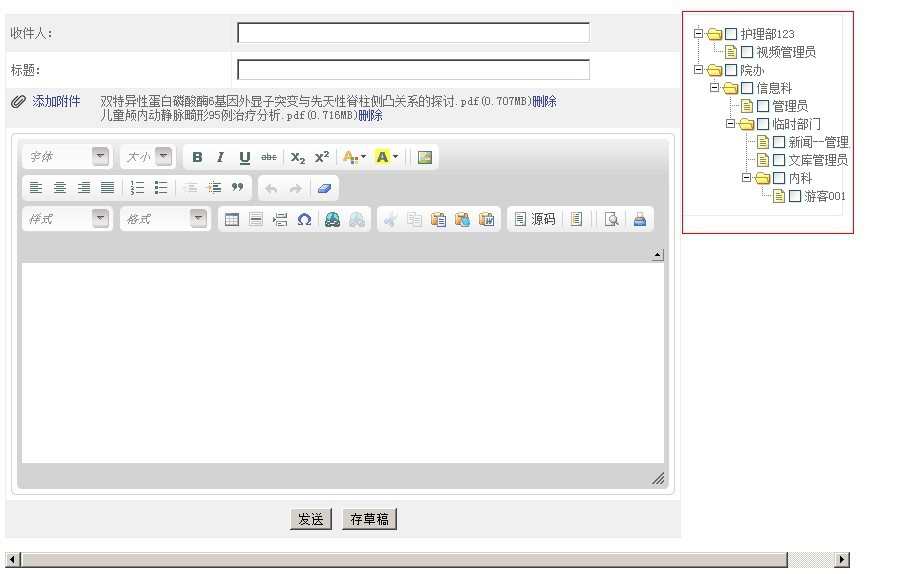This screenshot has width=904, height=574.
Task: Click inside the message body editing area
Action: pos(343,362)
